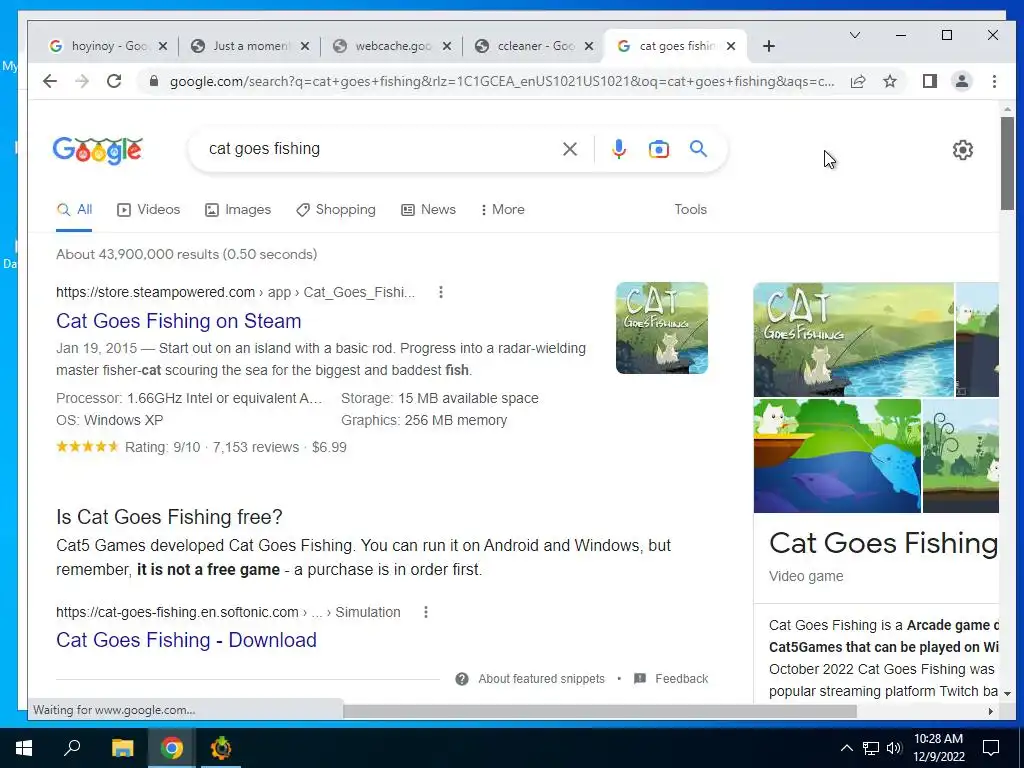
Task: Reload the current page
Action: coord(114,81)
